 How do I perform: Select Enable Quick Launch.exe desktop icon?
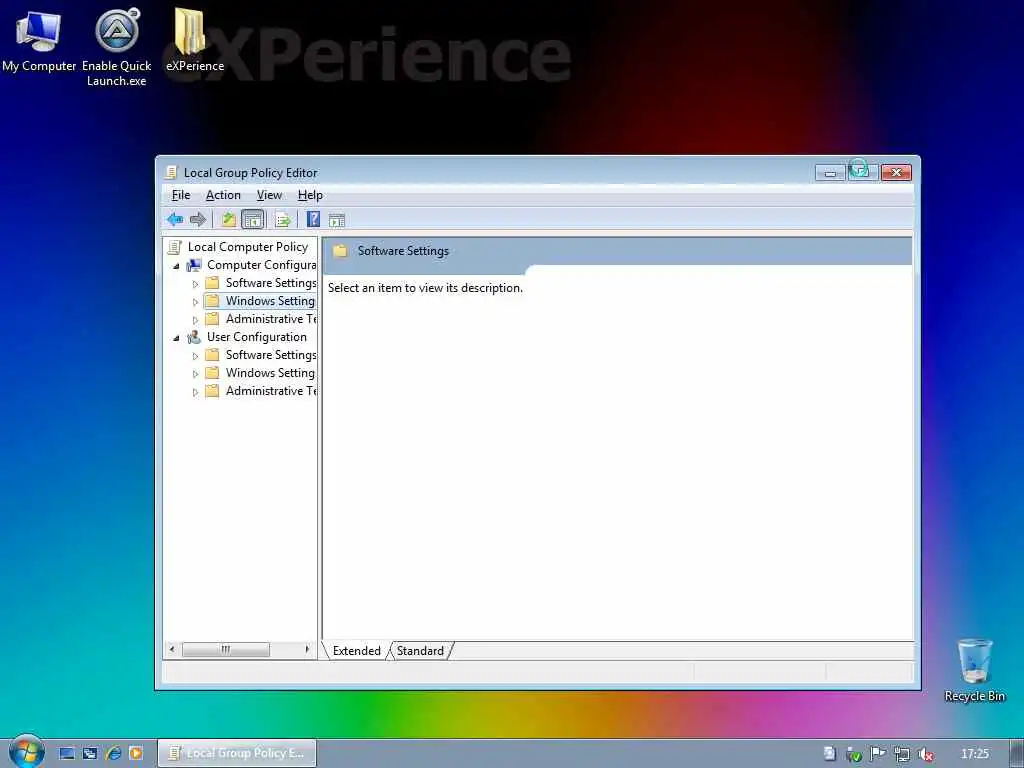pos(116,48)
